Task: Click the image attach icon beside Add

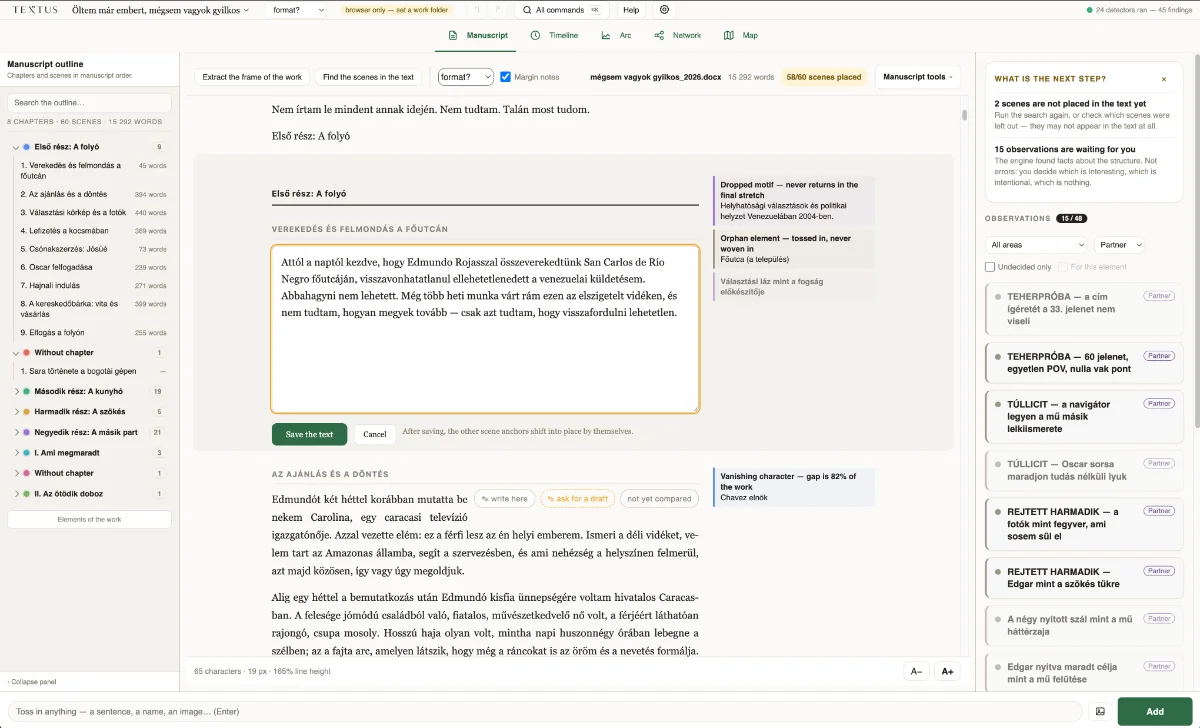Action: [x=1100, y=711]
